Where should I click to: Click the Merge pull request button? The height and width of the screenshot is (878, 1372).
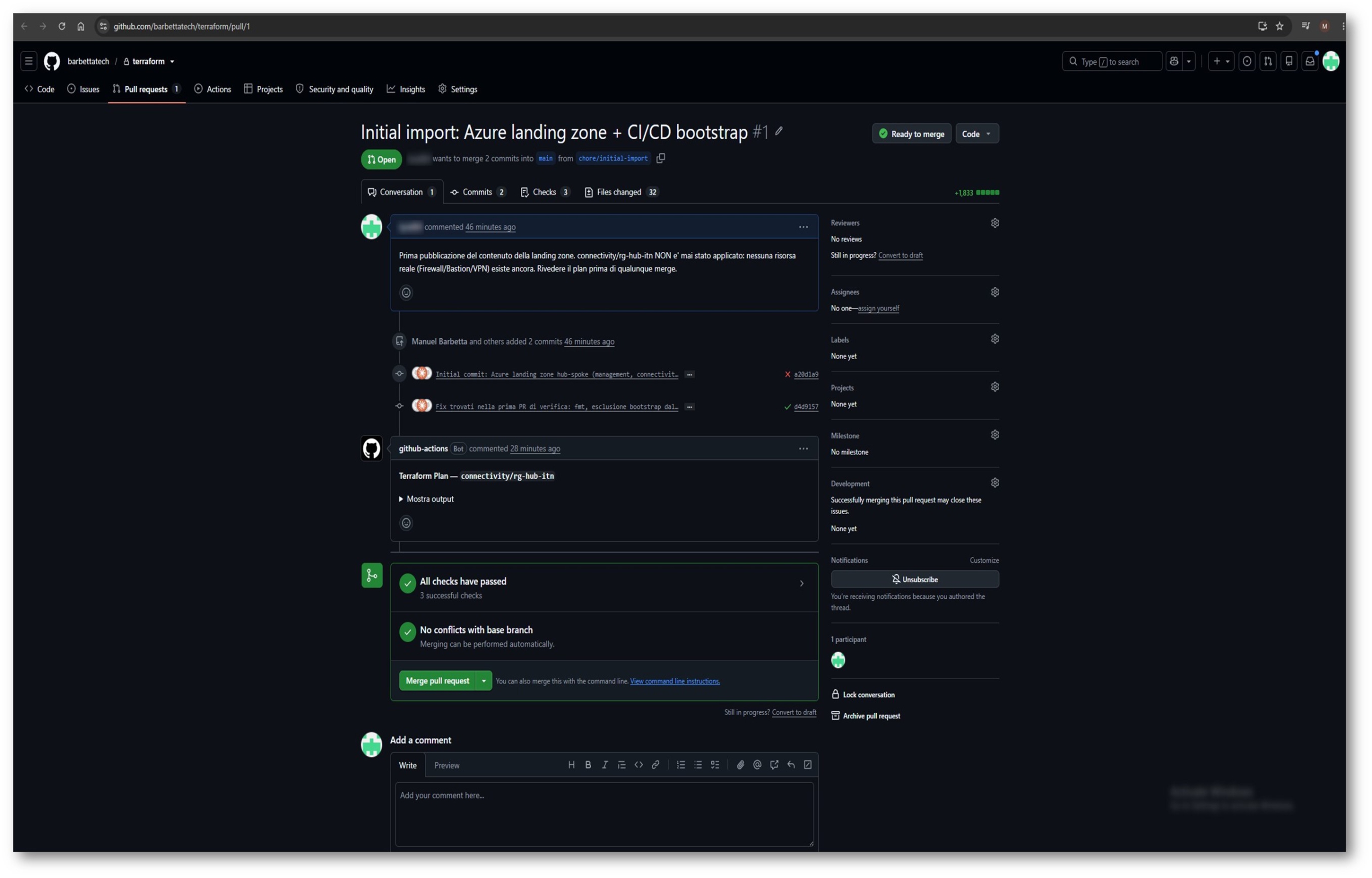(x=437, y=681)
